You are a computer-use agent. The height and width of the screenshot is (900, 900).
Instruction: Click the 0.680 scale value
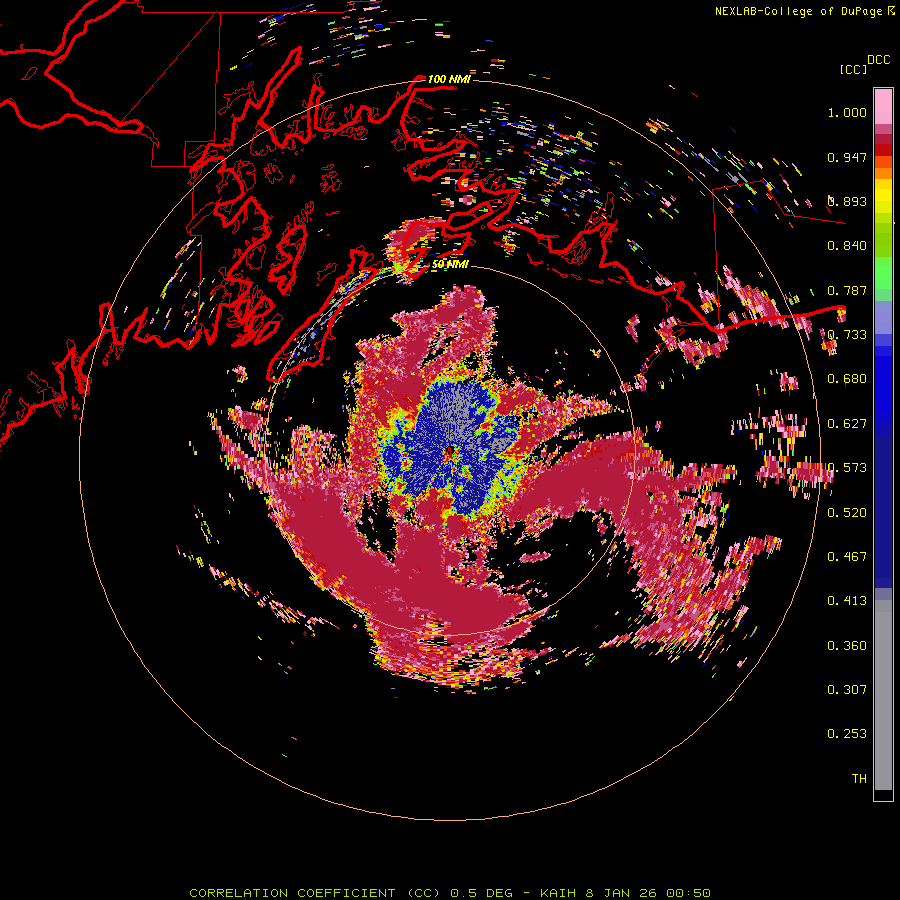[x=847, y=379]
